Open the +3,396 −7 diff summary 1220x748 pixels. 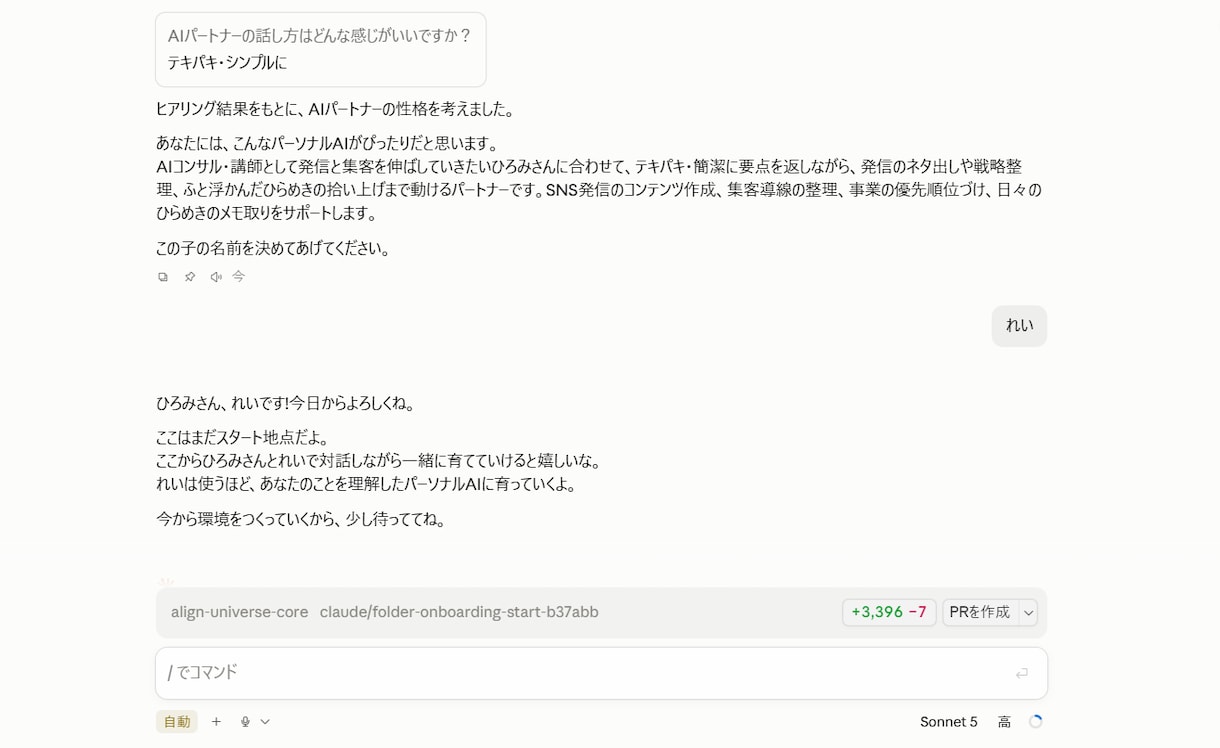(889, 612)
